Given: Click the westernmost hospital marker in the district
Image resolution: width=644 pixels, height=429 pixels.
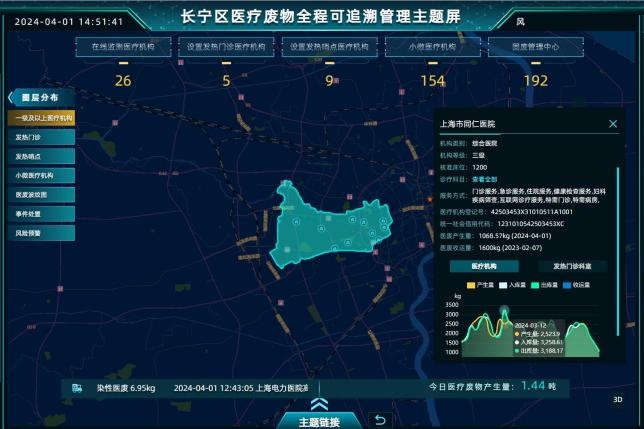Looking at the screenshot, I should pos(296,222).
